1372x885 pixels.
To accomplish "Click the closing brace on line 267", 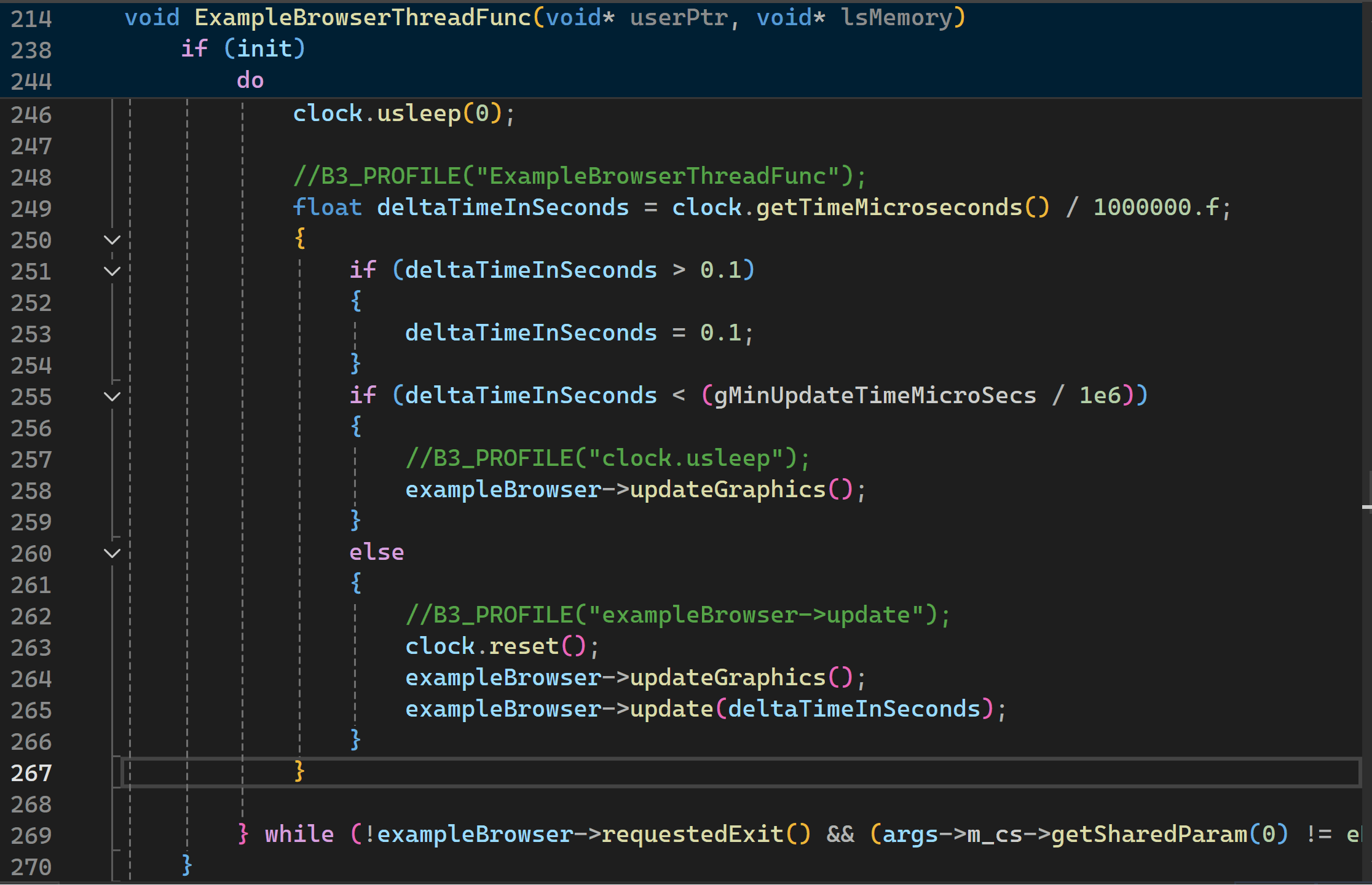I will 299,771.
